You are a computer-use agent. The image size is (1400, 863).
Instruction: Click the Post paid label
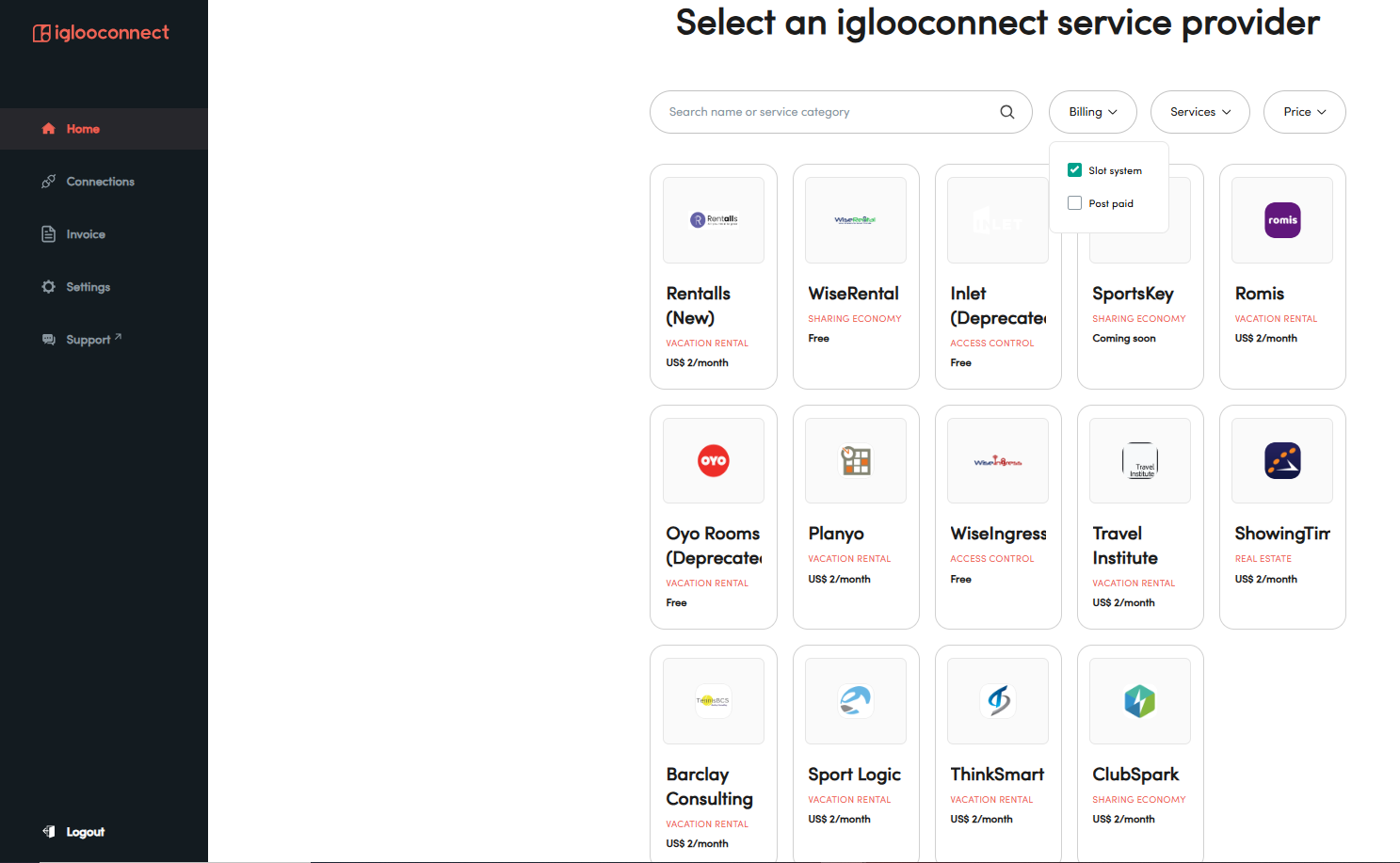click(x=1111, y=204)
